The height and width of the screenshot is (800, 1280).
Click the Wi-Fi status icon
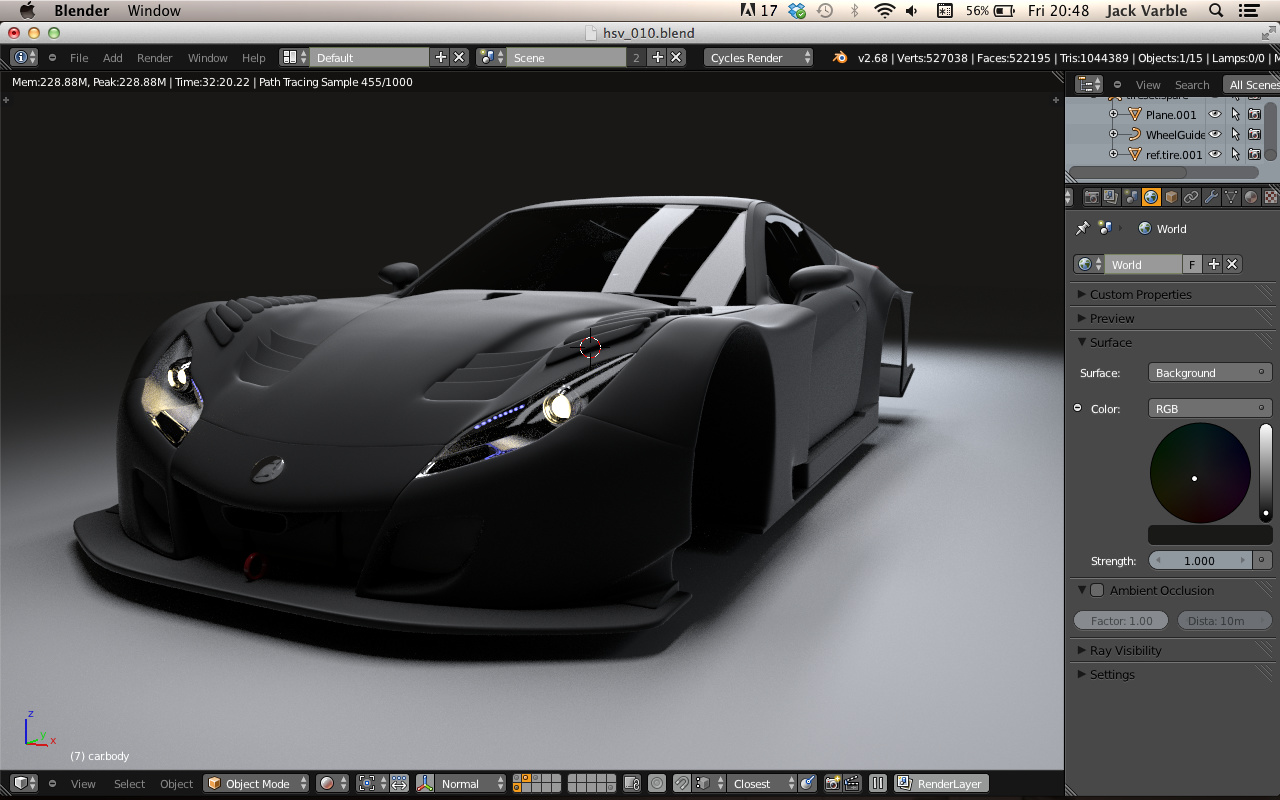point(884,11)
